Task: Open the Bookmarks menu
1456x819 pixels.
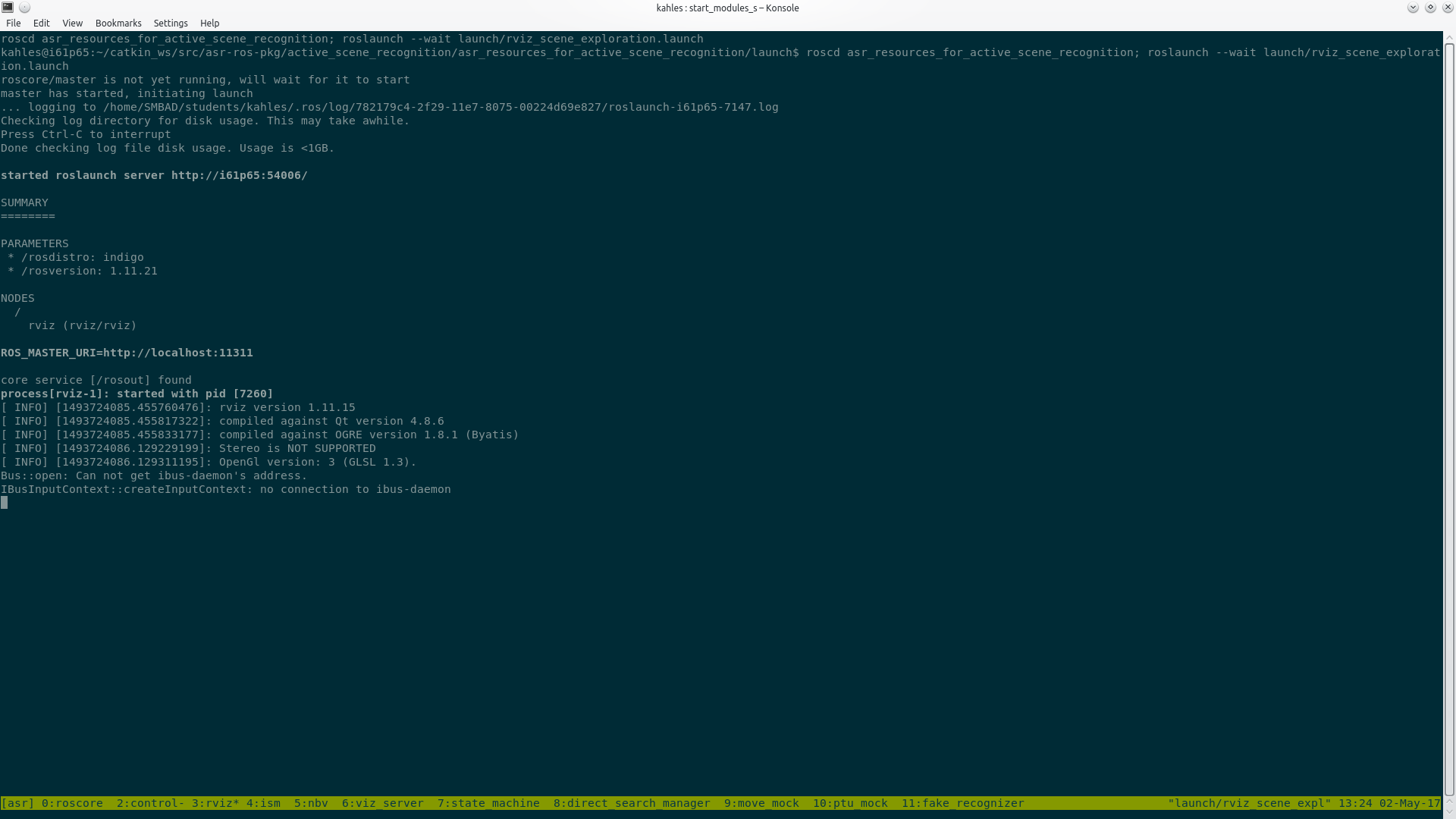Action: coord(118,24)
